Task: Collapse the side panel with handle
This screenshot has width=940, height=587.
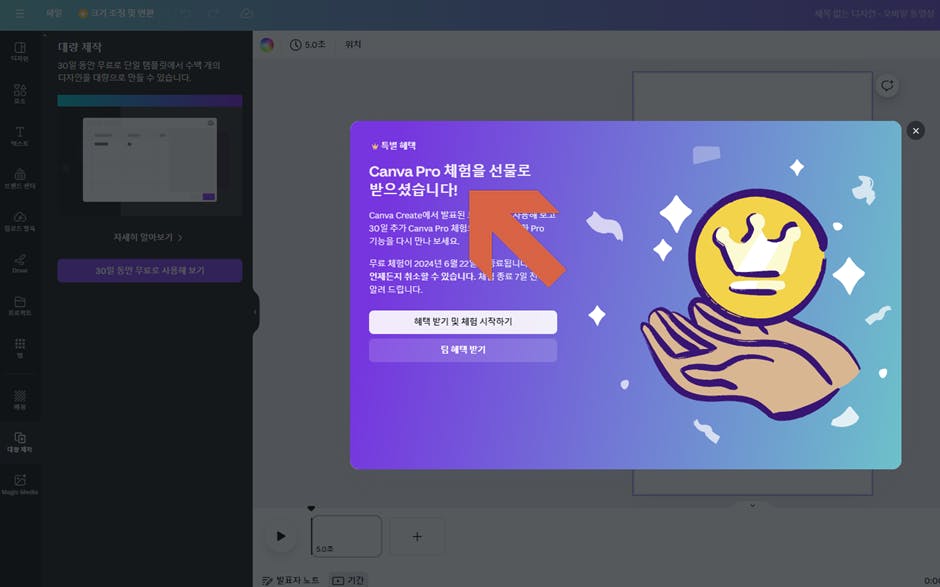Action: [x=255, y=312]
